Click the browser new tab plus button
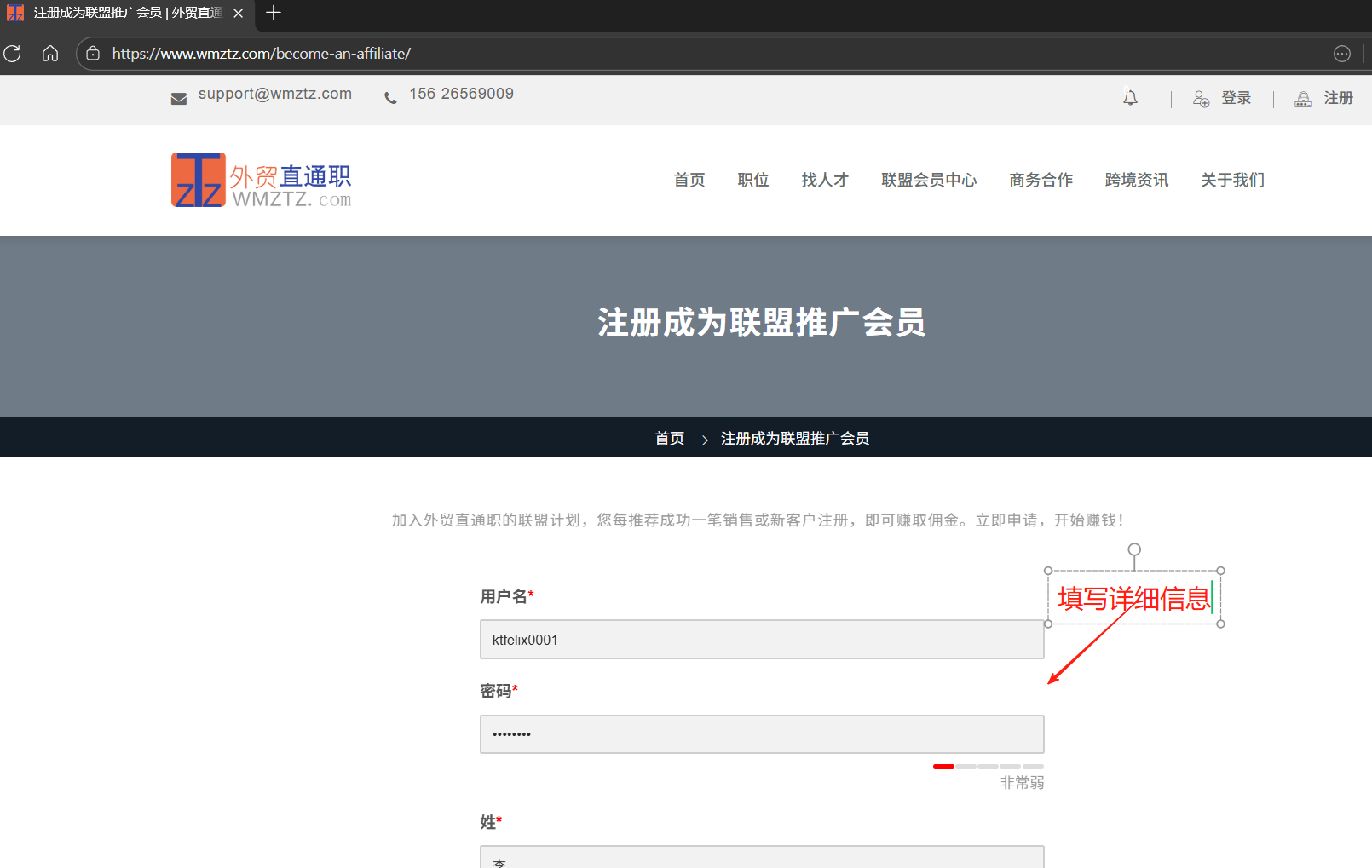Image resolution: width=1372 pixels, height=868 pixels. 273,13
